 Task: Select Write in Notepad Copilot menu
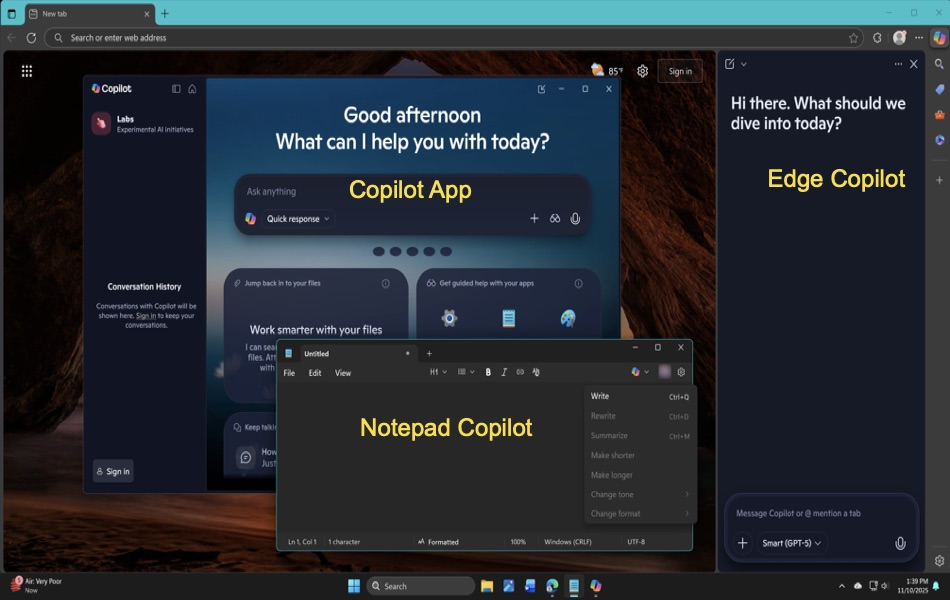tap(640, 396)
